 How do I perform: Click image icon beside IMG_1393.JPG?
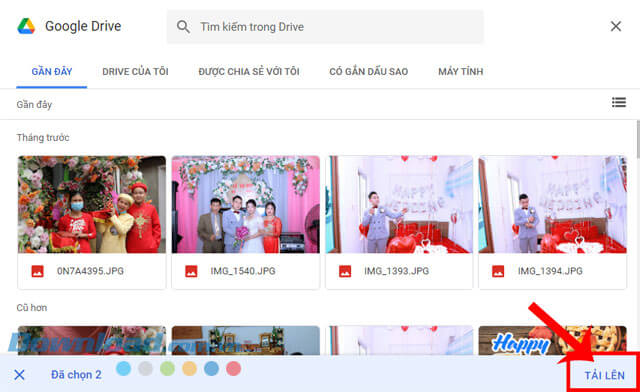coord(345,271)
